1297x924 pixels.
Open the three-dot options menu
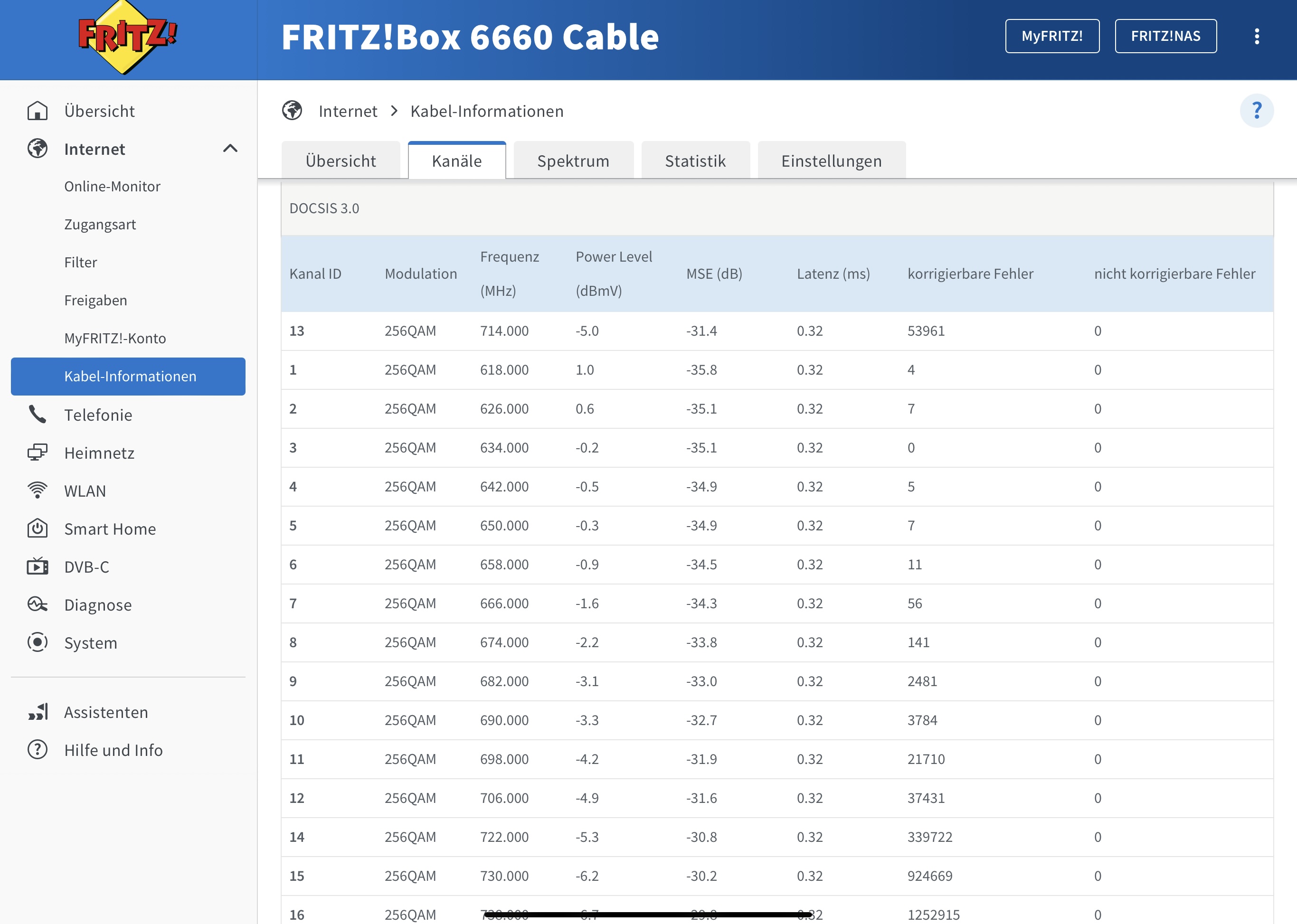tap(1257, 37)
